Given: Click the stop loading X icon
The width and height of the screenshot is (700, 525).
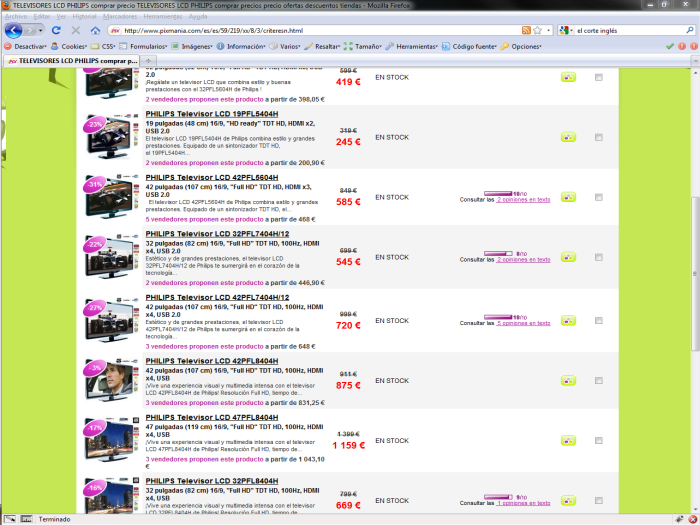Looking at the screenshot, I should click(x=76, y=30).
